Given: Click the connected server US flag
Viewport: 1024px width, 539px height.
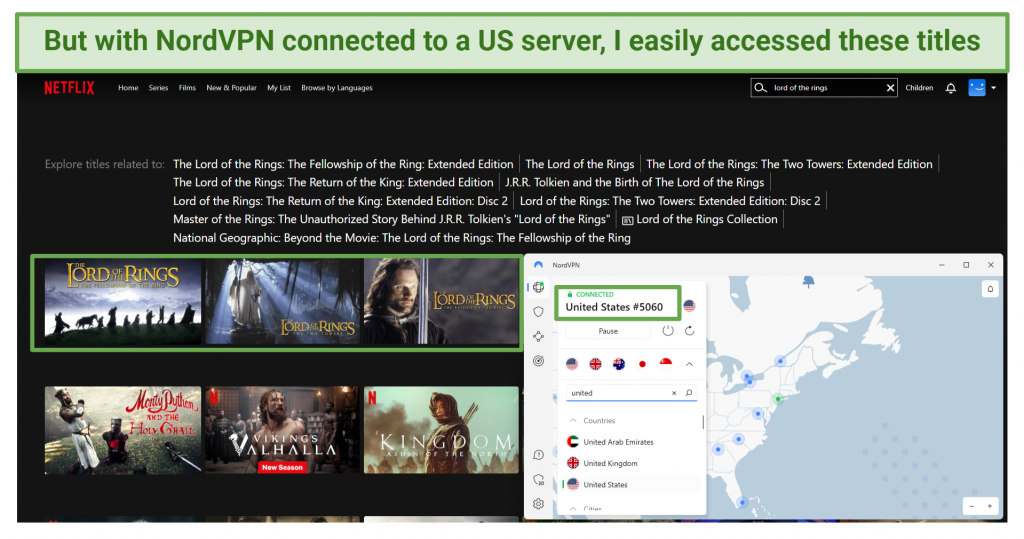Looking at the screenshot, I should pyautogui.click(x=690, y=306).
